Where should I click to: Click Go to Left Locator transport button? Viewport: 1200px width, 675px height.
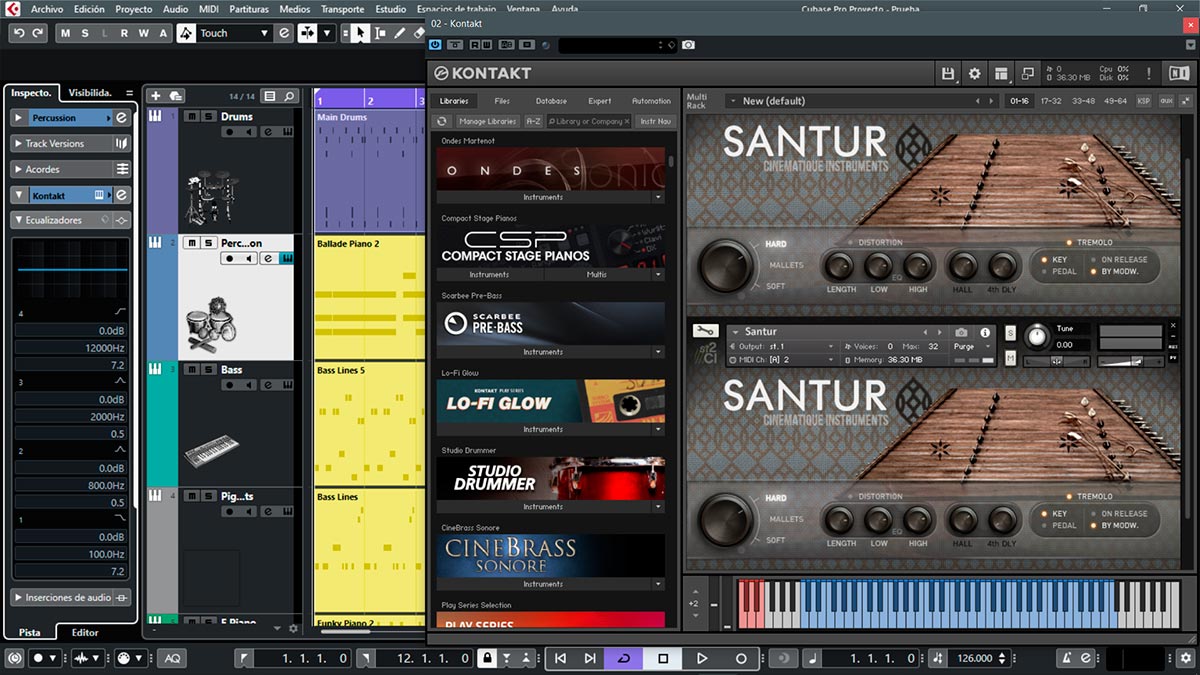tap(560, 658)
